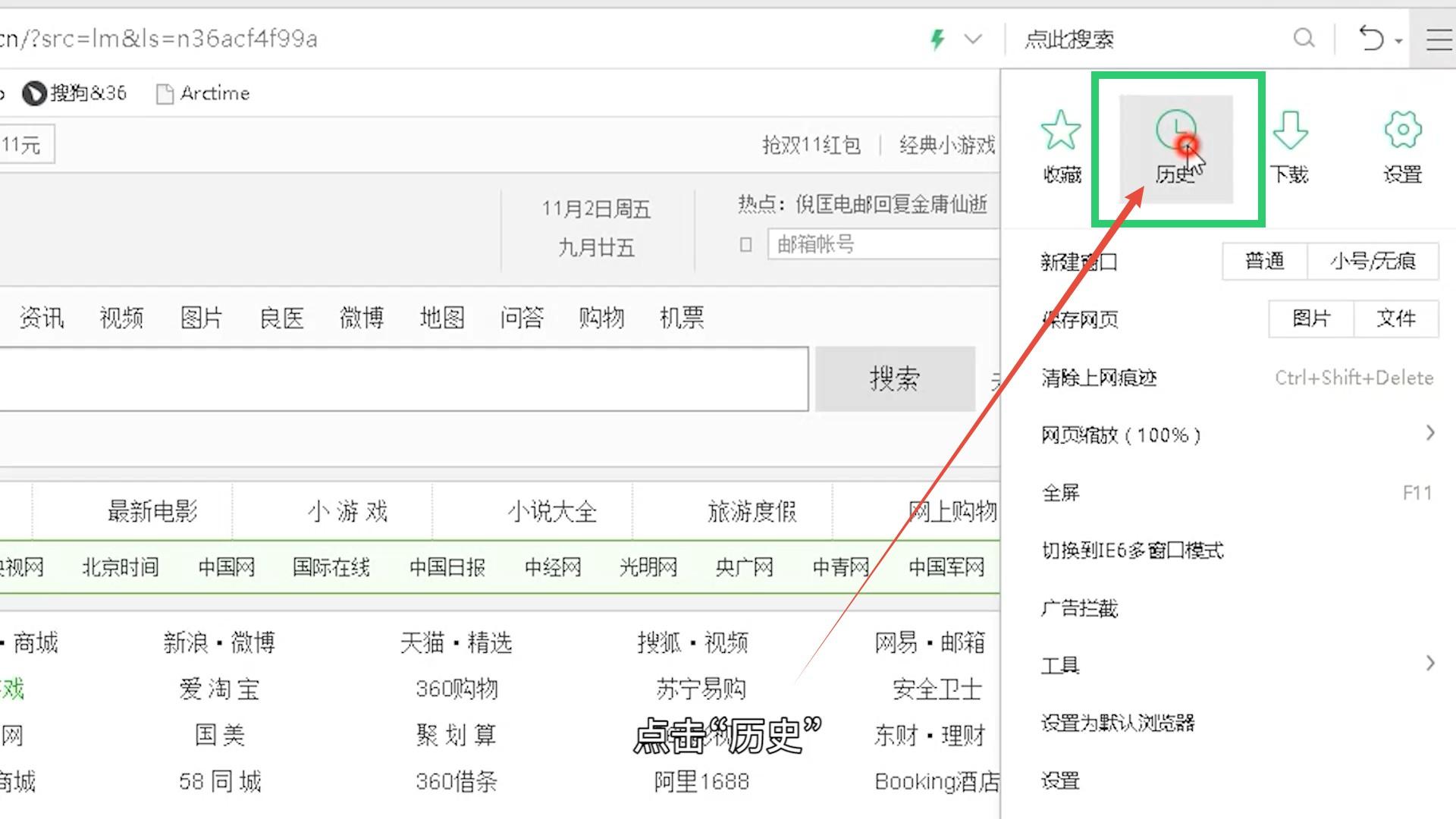This screenshot has height=819, width=1456.
Task: Switch to the 问答 search tab
Action: coord(522,318)
